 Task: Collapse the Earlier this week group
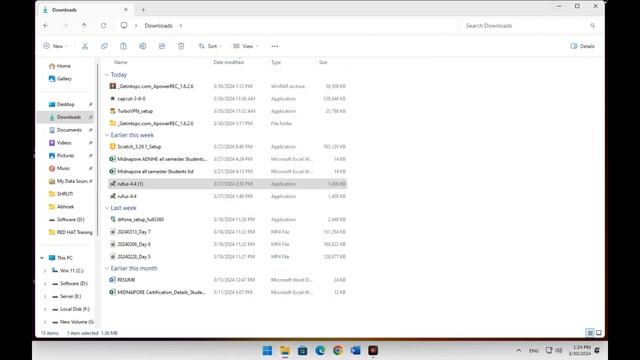pos(107,135)
